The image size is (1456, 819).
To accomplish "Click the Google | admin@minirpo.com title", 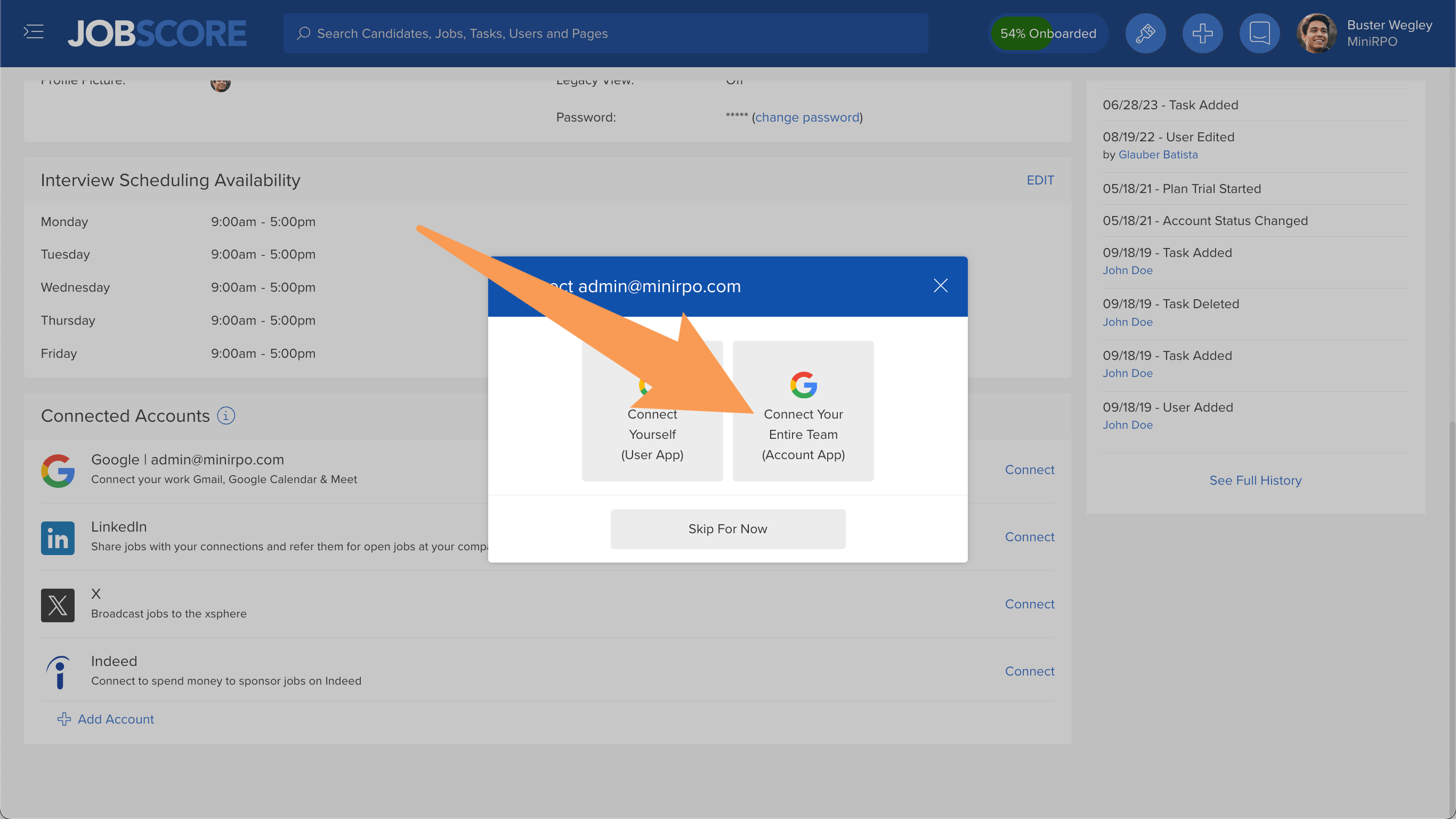I will coord(188,459).
